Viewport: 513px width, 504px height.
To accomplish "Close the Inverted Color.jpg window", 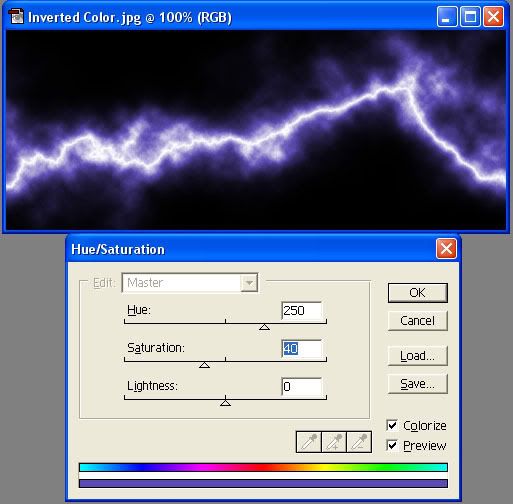I will click(493, 17).
